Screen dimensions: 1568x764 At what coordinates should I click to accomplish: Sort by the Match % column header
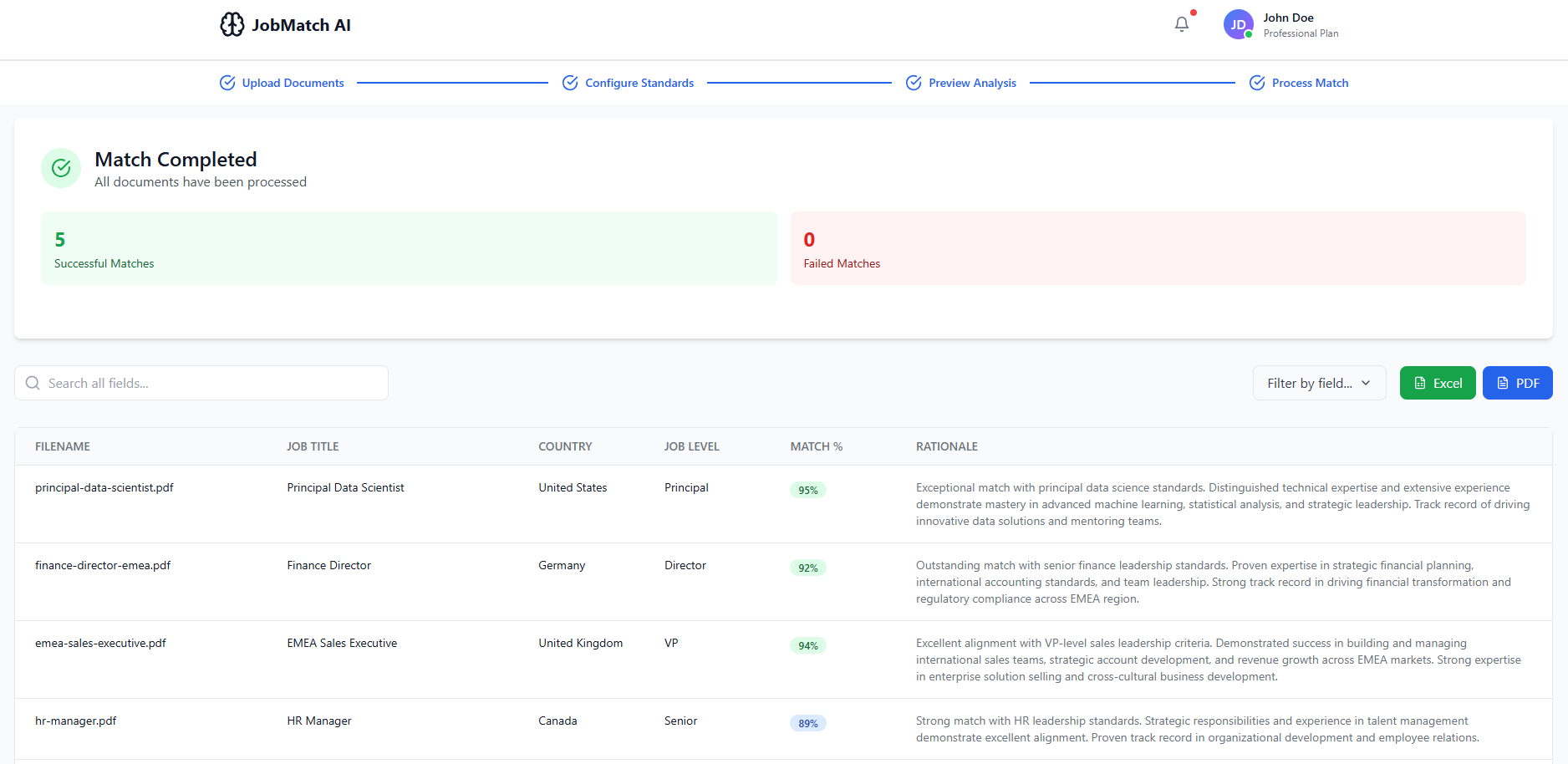816,446
